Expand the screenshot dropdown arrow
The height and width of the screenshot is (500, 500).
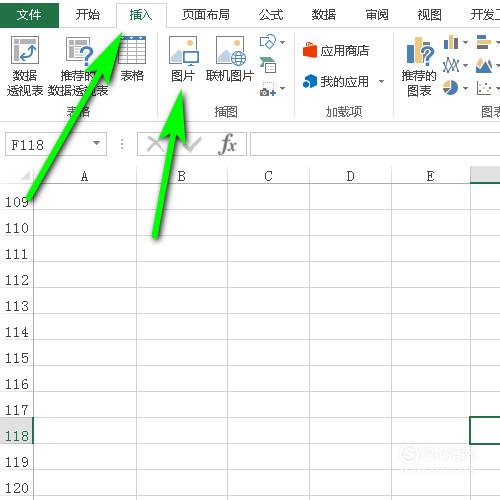[282, 88]
